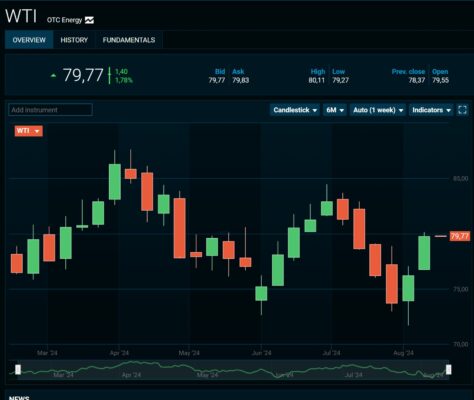Open the 6M time range dropdown
The image size is (474, 400).
[335, 110]
